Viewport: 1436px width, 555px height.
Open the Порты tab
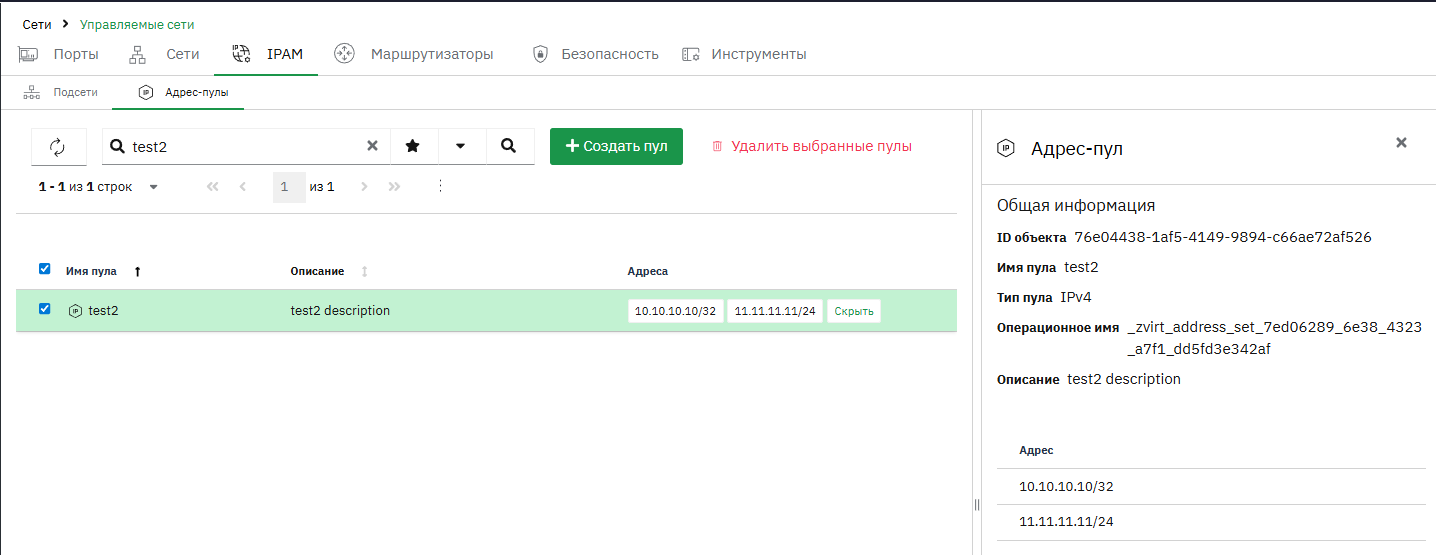pyautogui.click(x=58, y=54)
